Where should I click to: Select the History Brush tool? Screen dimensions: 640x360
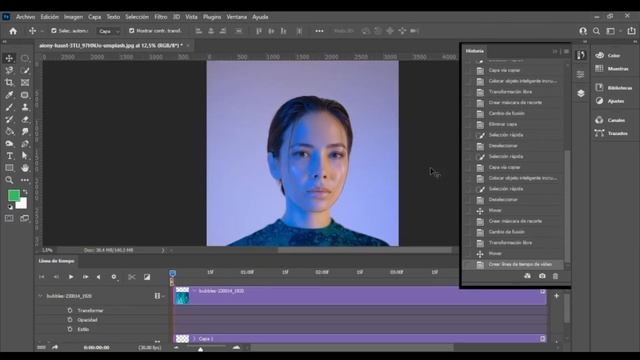coord(9,120)
